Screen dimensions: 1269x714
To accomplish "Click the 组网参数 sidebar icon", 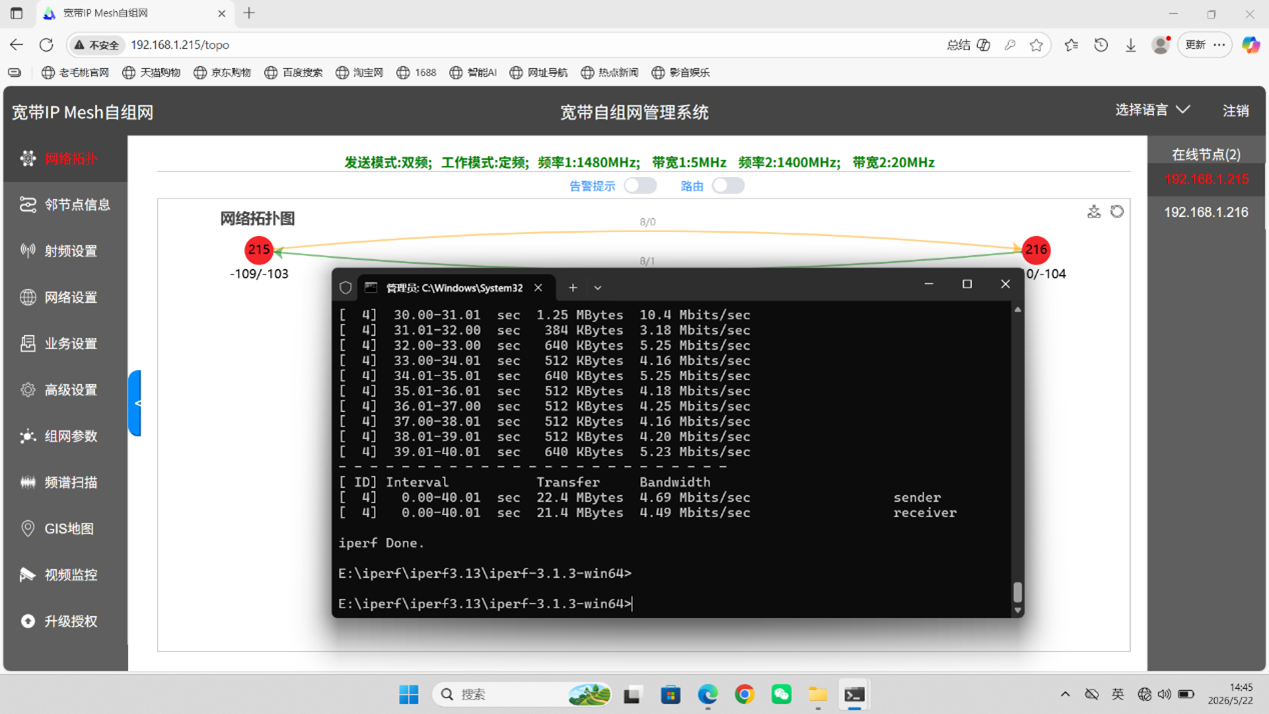I will tap(27, 436).
